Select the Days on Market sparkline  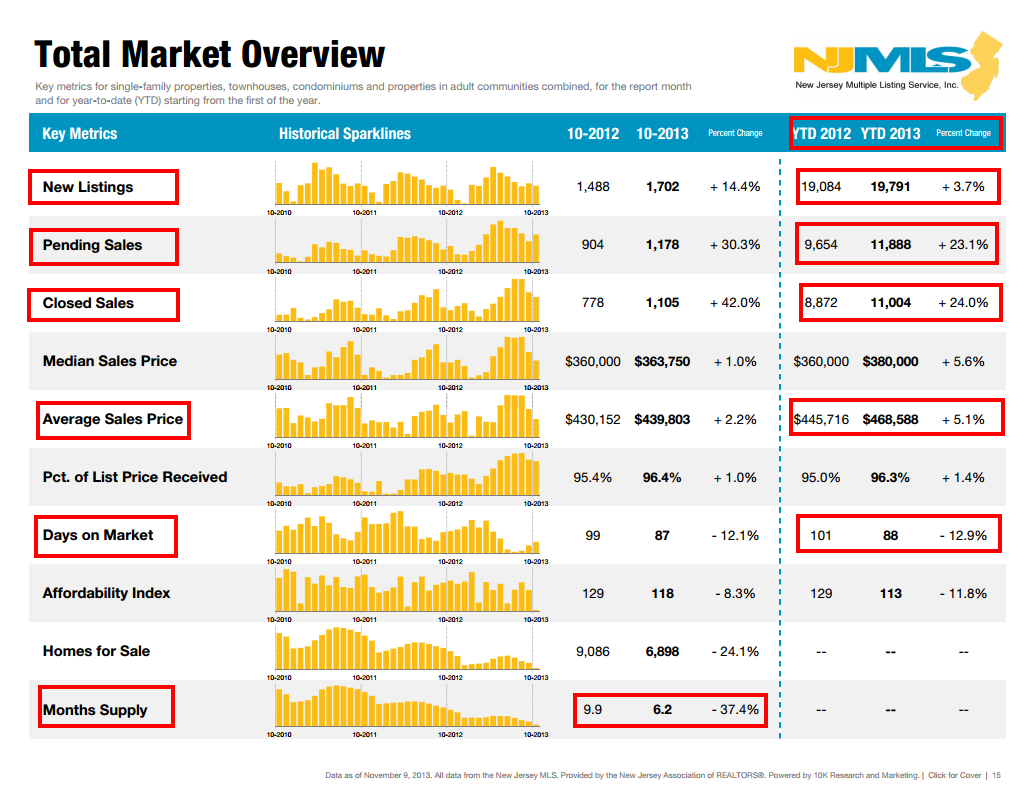tap(407, 534)
